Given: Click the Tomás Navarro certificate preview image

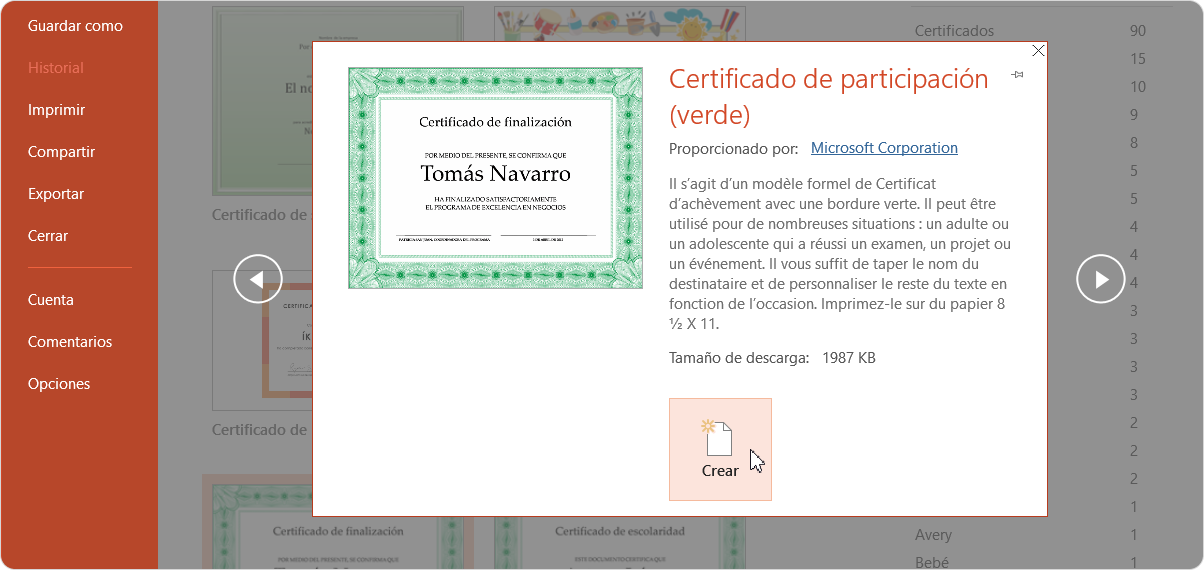Looking at the screenshot, I should click(x=495, y=178).
